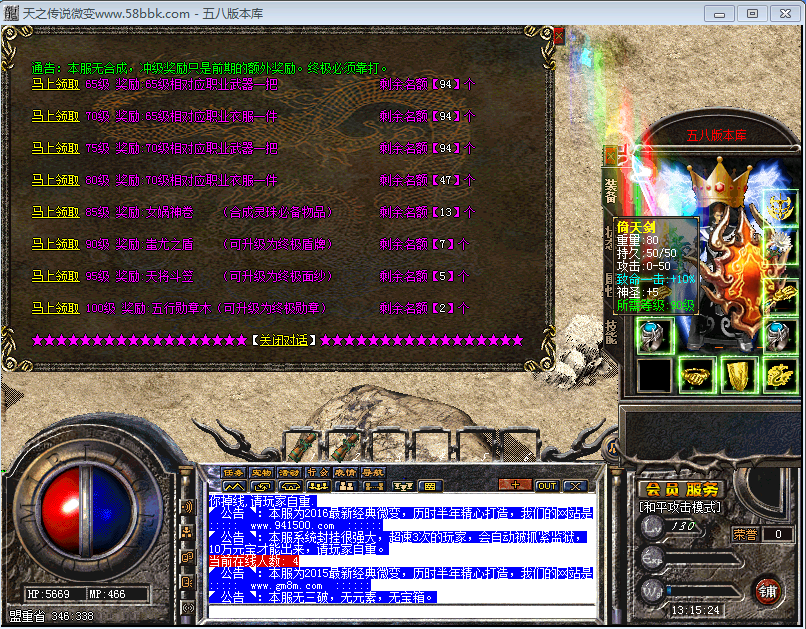This screenshot has height=629, width=806.
Task: Click the red plus button
Action: pyautogui.click(x=515, y=485)
